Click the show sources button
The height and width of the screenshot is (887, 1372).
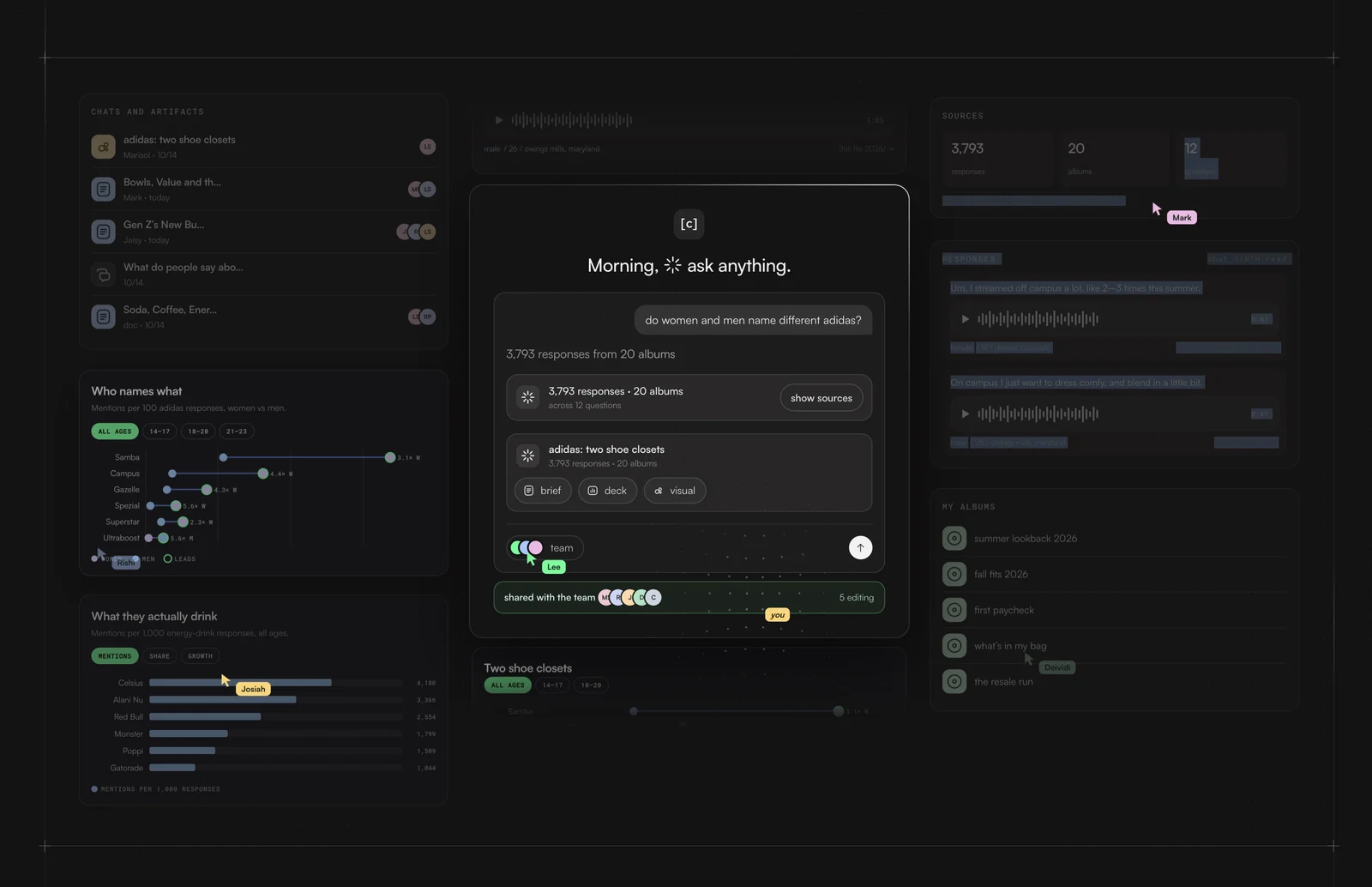(x=821, y=398)
